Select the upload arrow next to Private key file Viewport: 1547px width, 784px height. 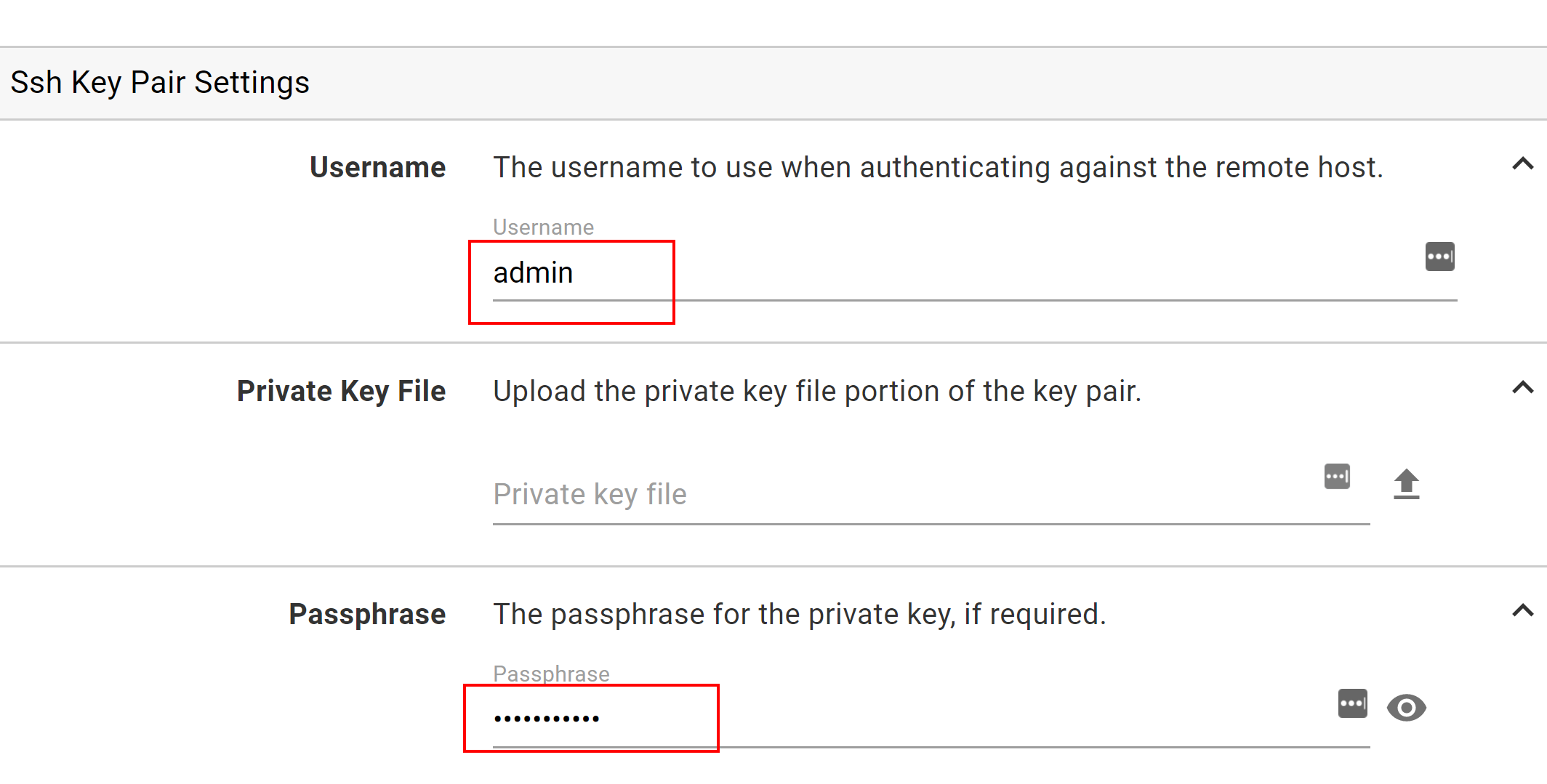coord(1407,484)
